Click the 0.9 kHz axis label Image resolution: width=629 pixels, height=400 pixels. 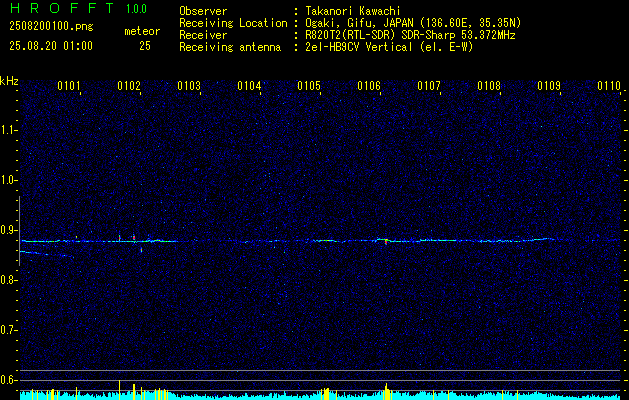pos(8,230)
